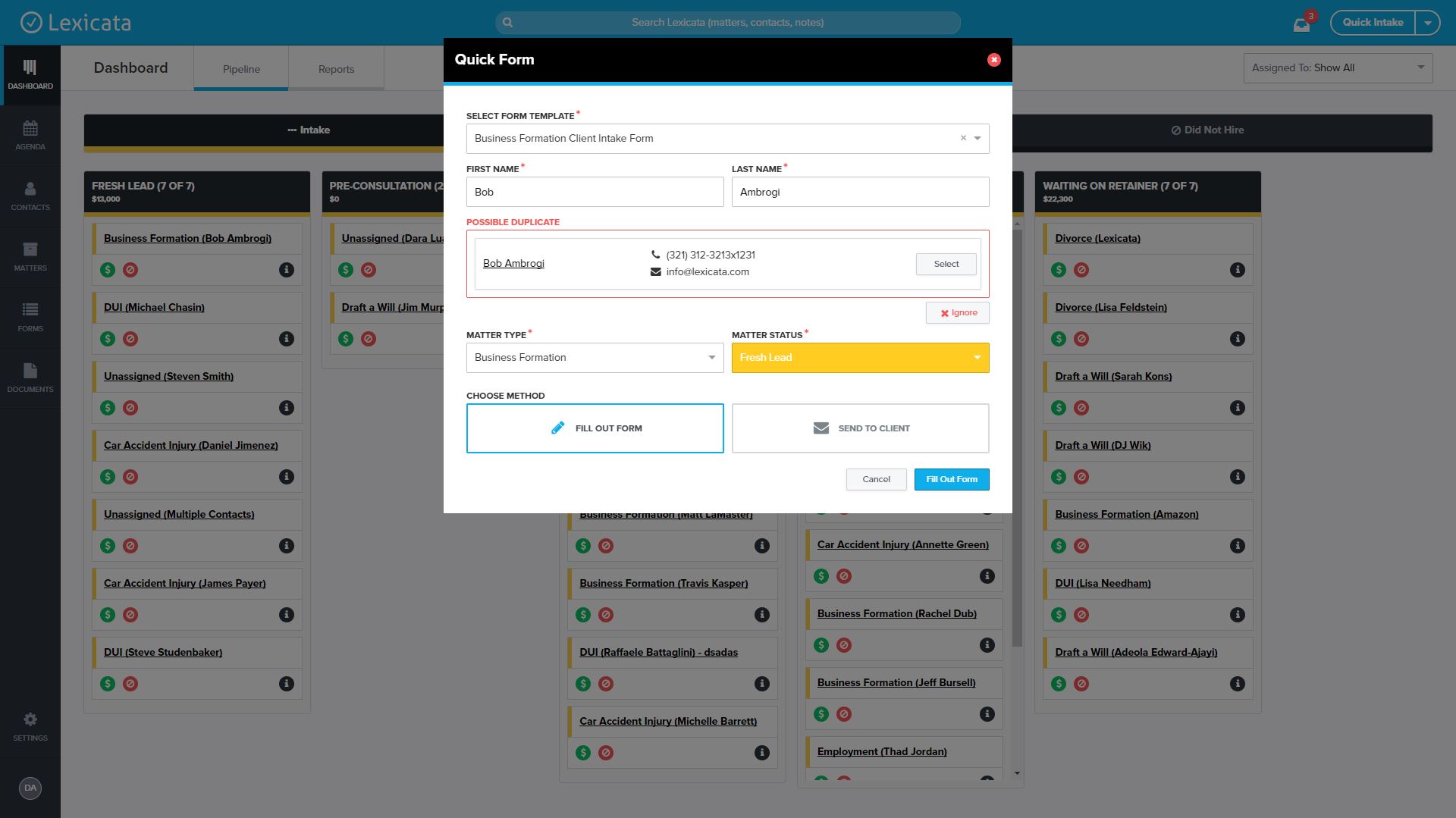The height and width of the screenshot is (818, 1456).
Task: Clear the selected form template
Action: 963,138
